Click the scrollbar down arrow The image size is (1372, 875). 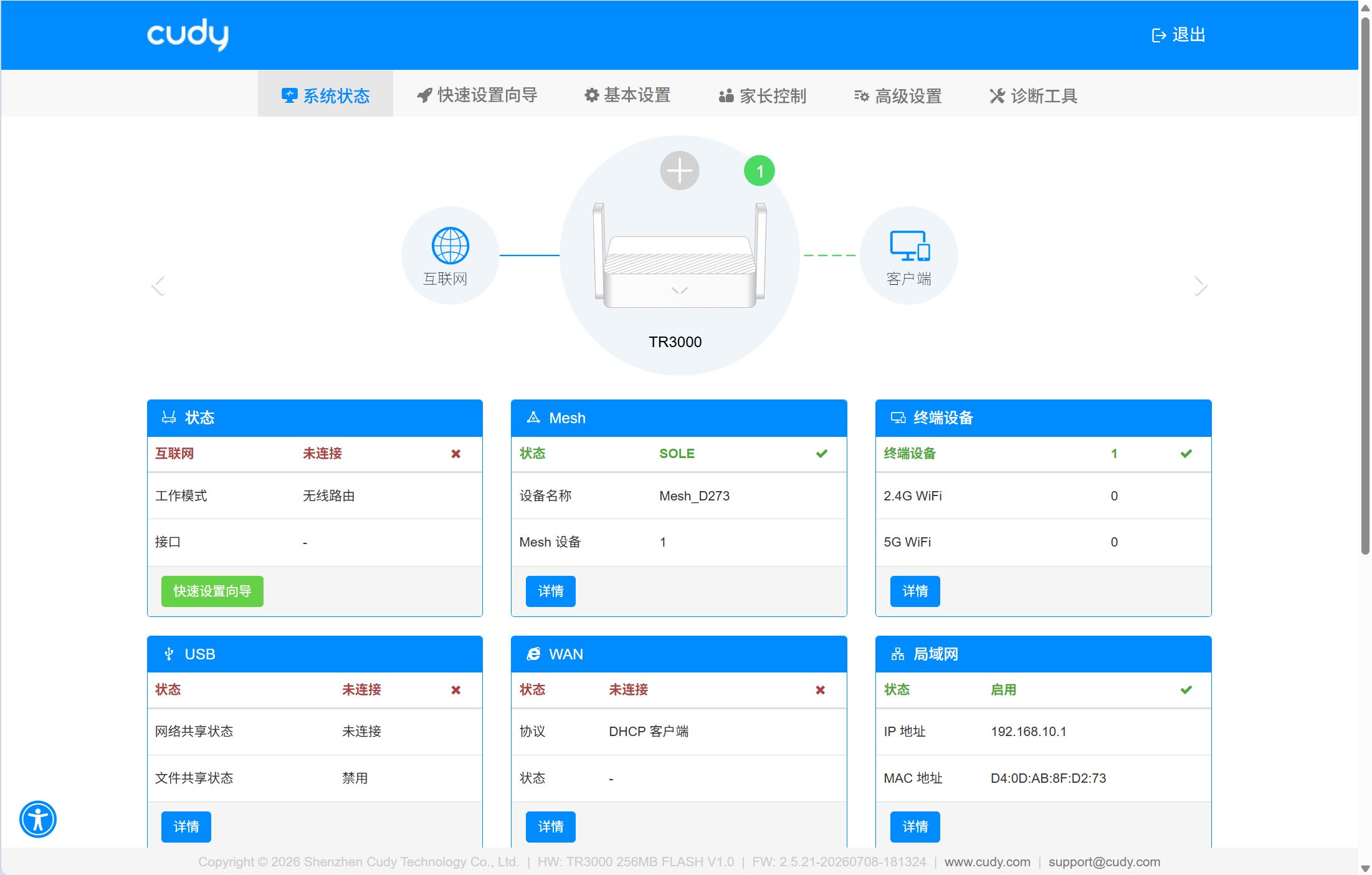(x=1365, y=868)
